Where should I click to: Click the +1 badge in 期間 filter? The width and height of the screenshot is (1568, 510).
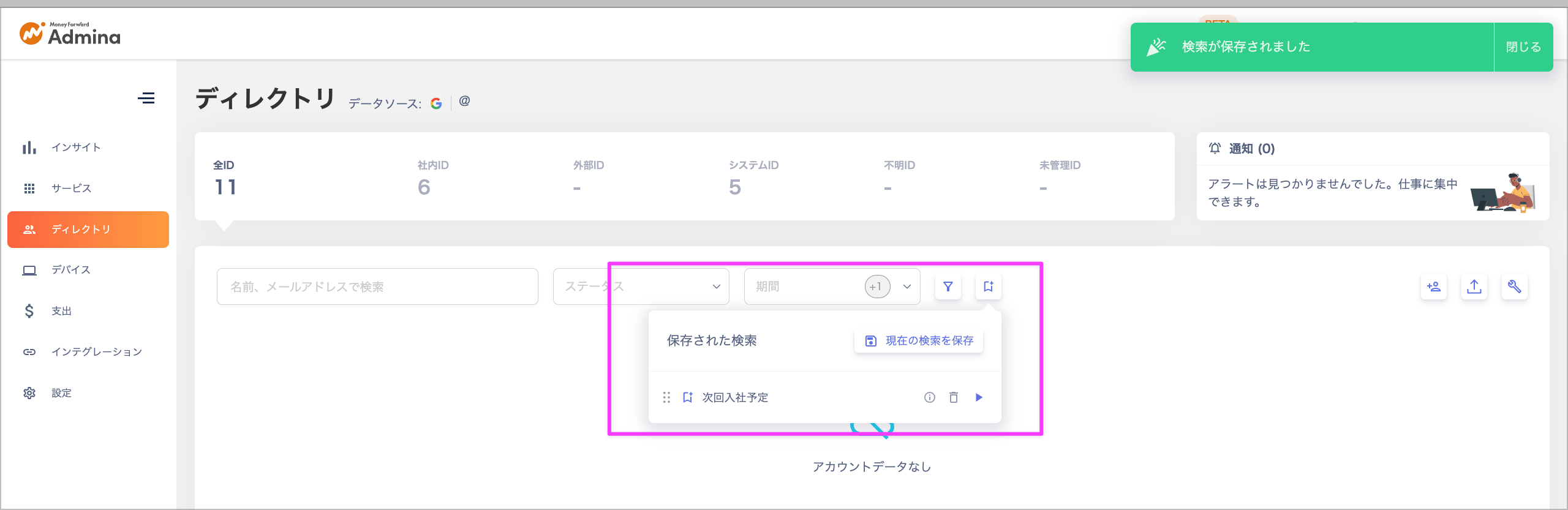pos(877,287)
